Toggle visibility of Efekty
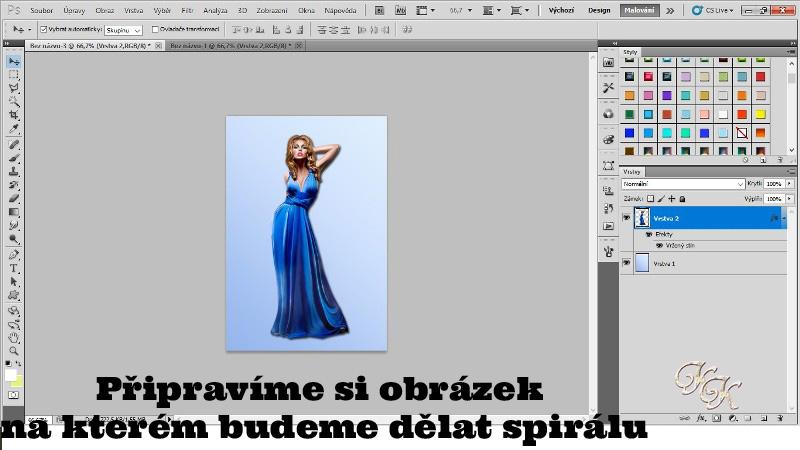Screen dimensions: 800x450 coord(649,234)
